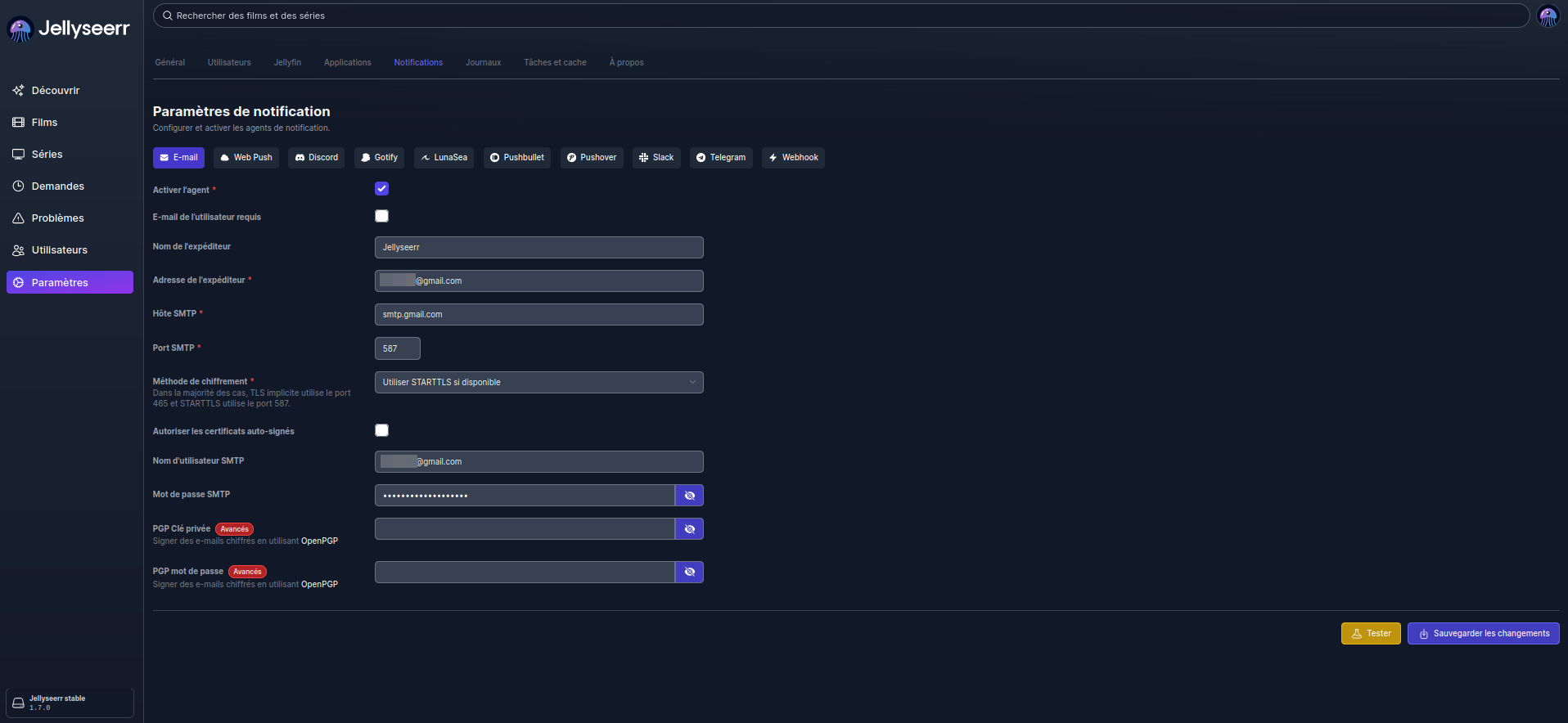
Task: Click the Tester button
Action: pyautogui.click(x=1371, y=634)
